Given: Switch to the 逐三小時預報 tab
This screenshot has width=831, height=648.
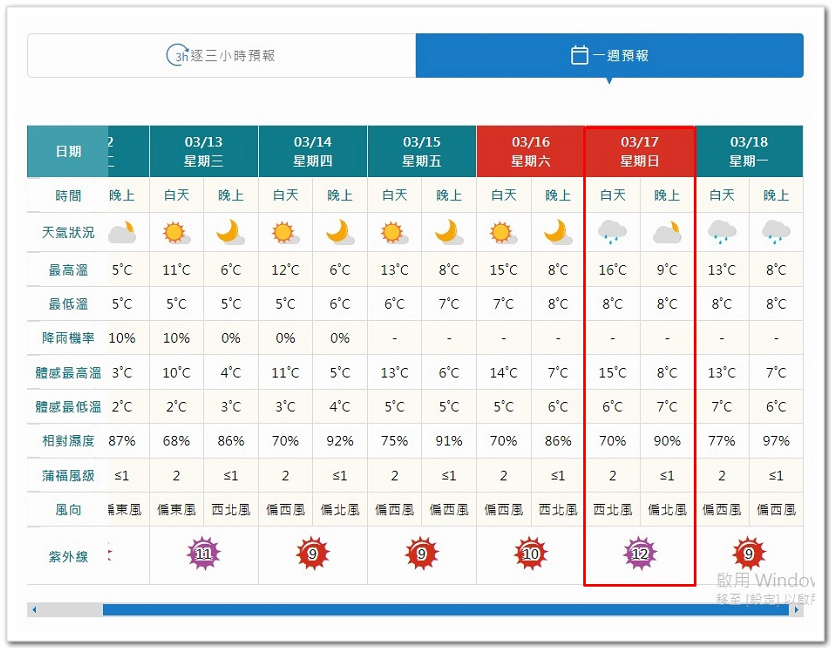Looking at the screenshot, I should [x=222, y=56].
